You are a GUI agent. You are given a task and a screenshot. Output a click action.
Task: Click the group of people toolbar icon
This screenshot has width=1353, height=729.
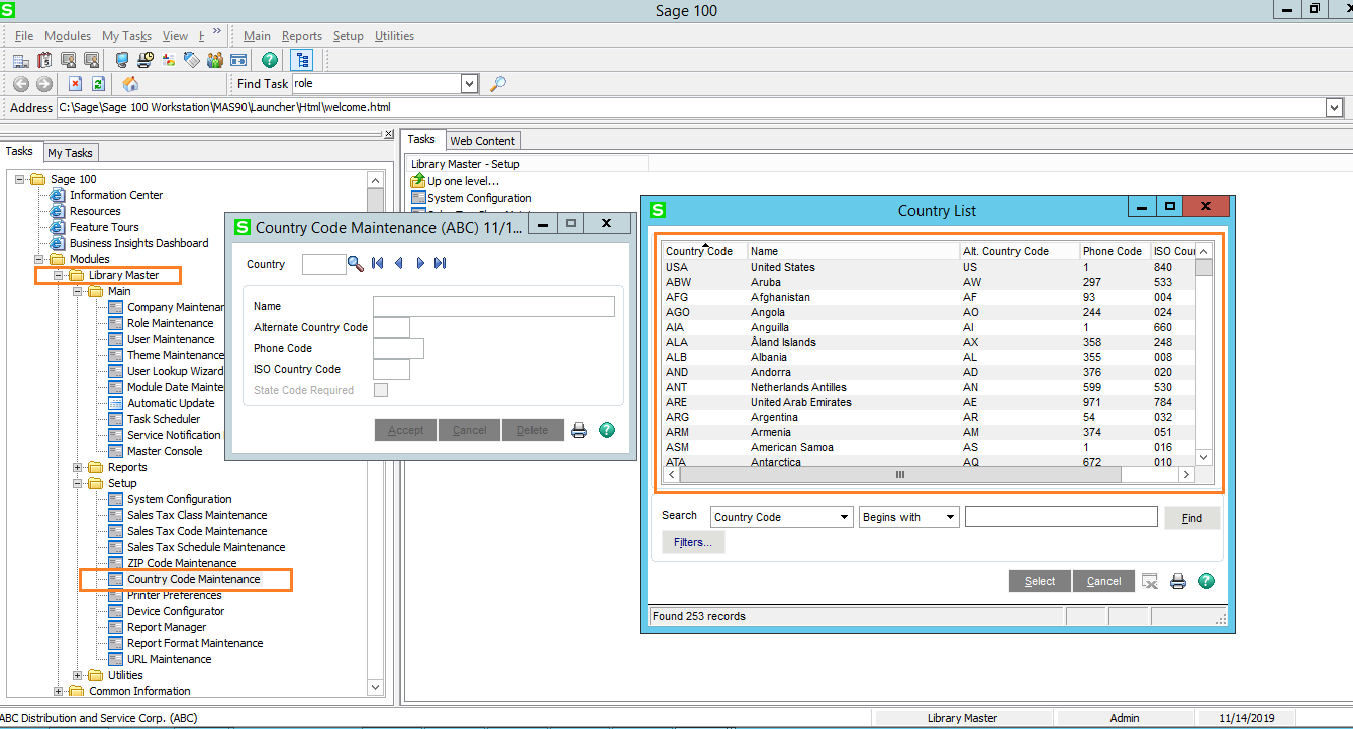coord(214,60)
